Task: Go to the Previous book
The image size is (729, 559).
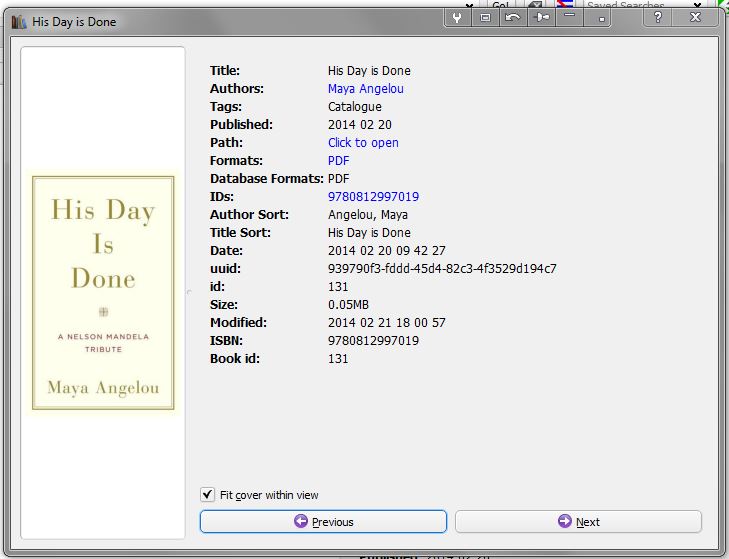Action: [x=323, y=522]
